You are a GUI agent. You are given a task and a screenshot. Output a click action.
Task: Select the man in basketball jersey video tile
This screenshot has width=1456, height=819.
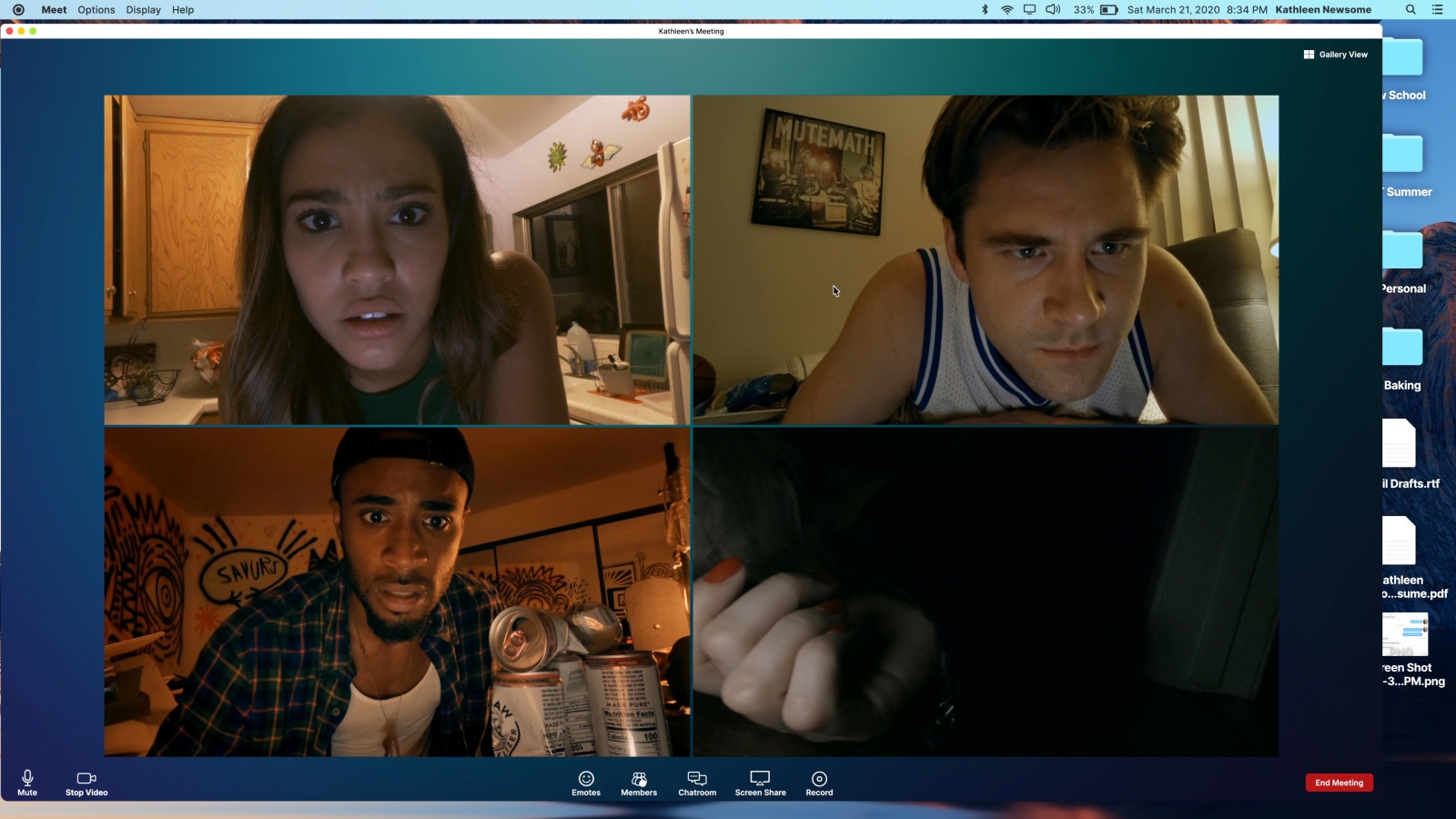click(986, 260)
